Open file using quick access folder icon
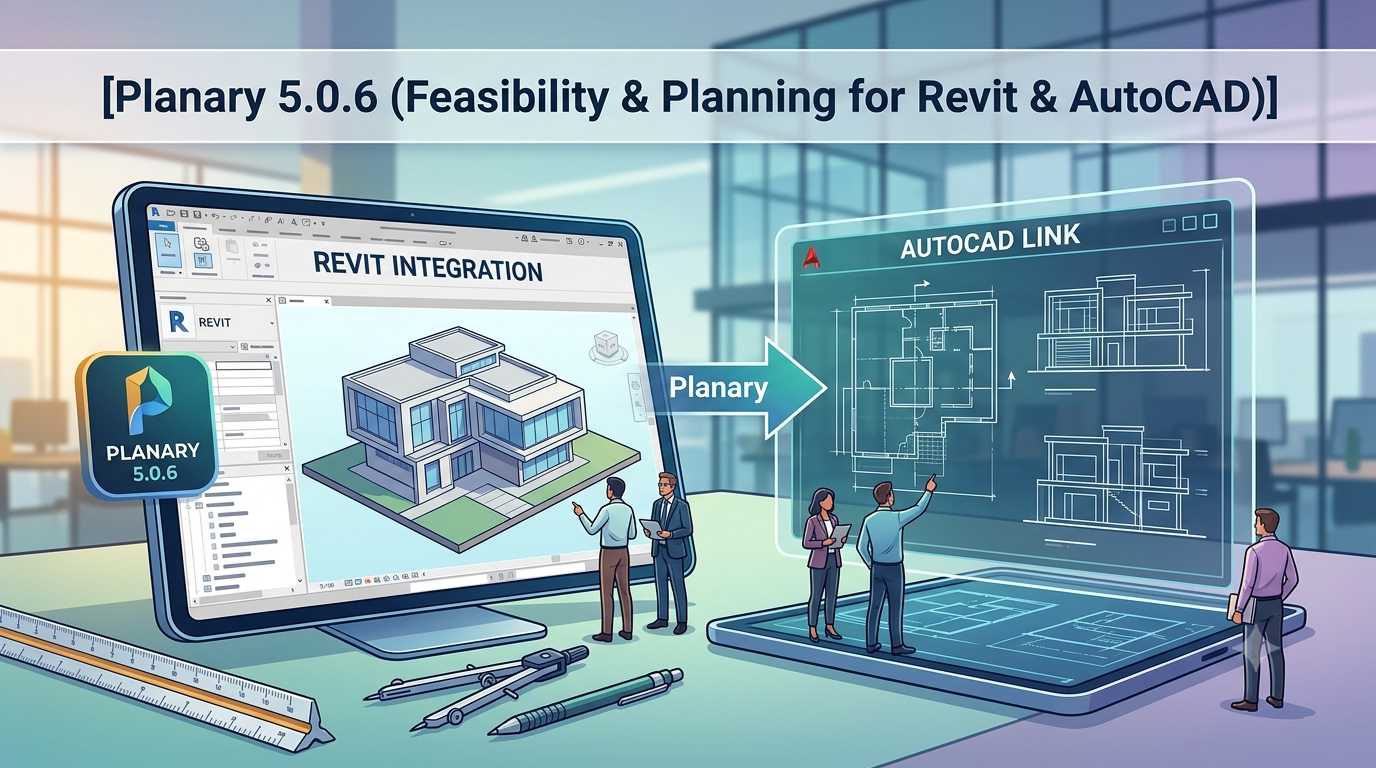 coord(171,213)
